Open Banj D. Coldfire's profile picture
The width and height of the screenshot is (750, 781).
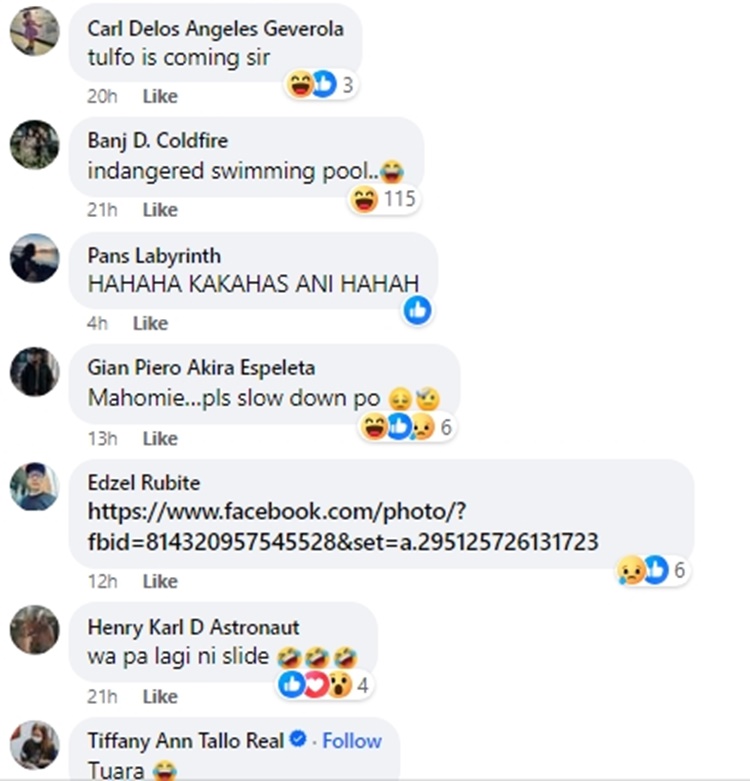pos(34,144)
